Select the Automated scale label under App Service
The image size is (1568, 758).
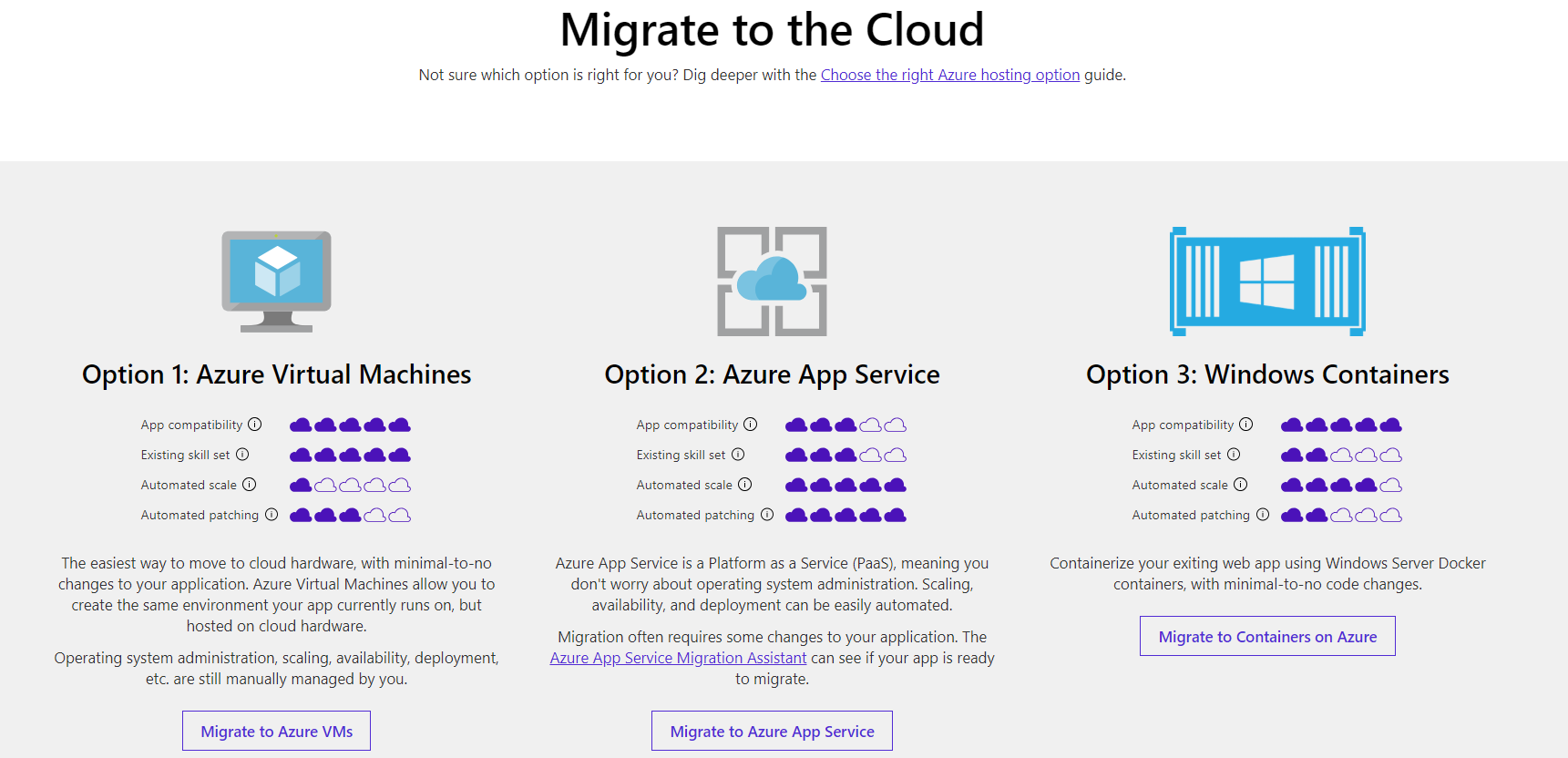[x=684, y=485]
